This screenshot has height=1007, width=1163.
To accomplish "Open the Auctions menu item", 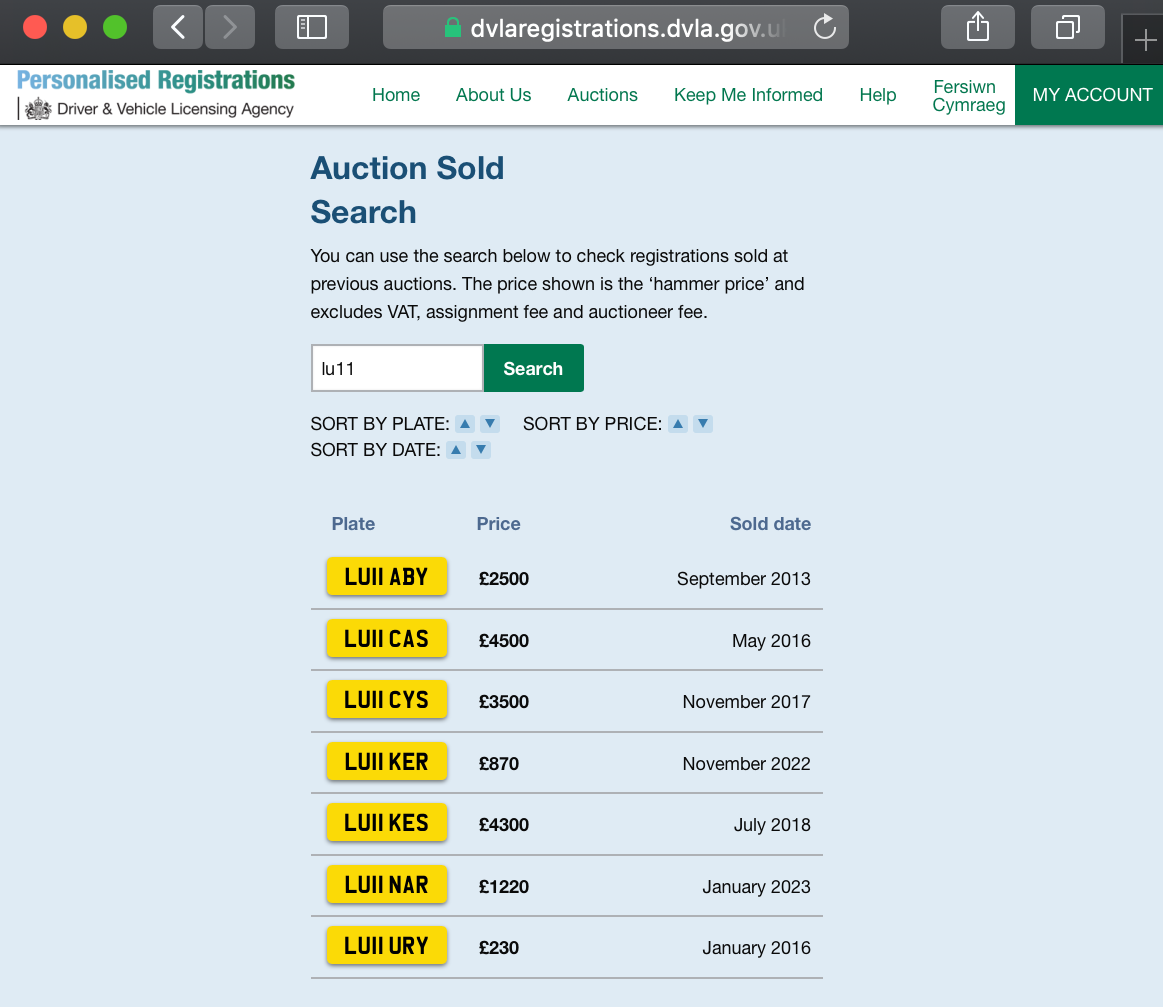I will click(602, 95).
